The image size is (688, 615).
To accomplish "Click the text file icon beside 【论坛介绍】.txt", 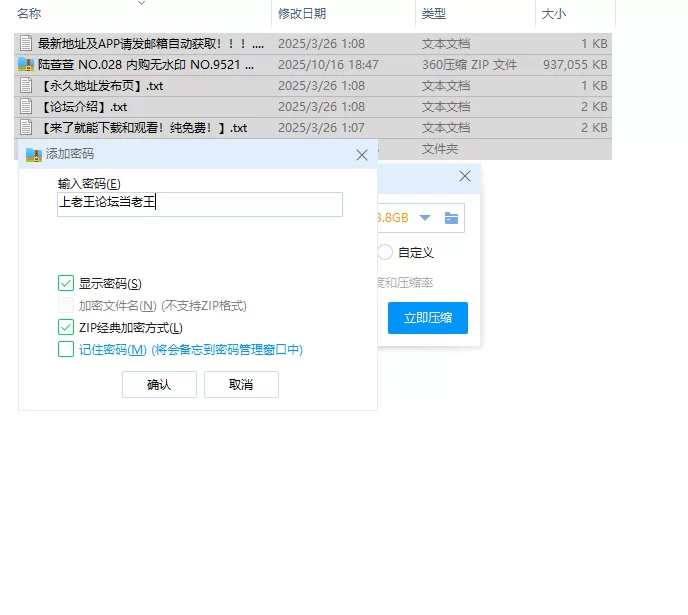I will (x=26, y=107).
